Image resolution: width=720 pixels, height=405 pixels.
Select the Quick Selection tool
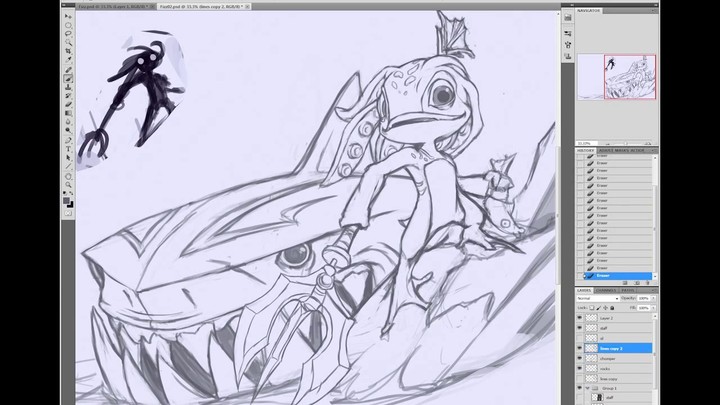(68, 43)
